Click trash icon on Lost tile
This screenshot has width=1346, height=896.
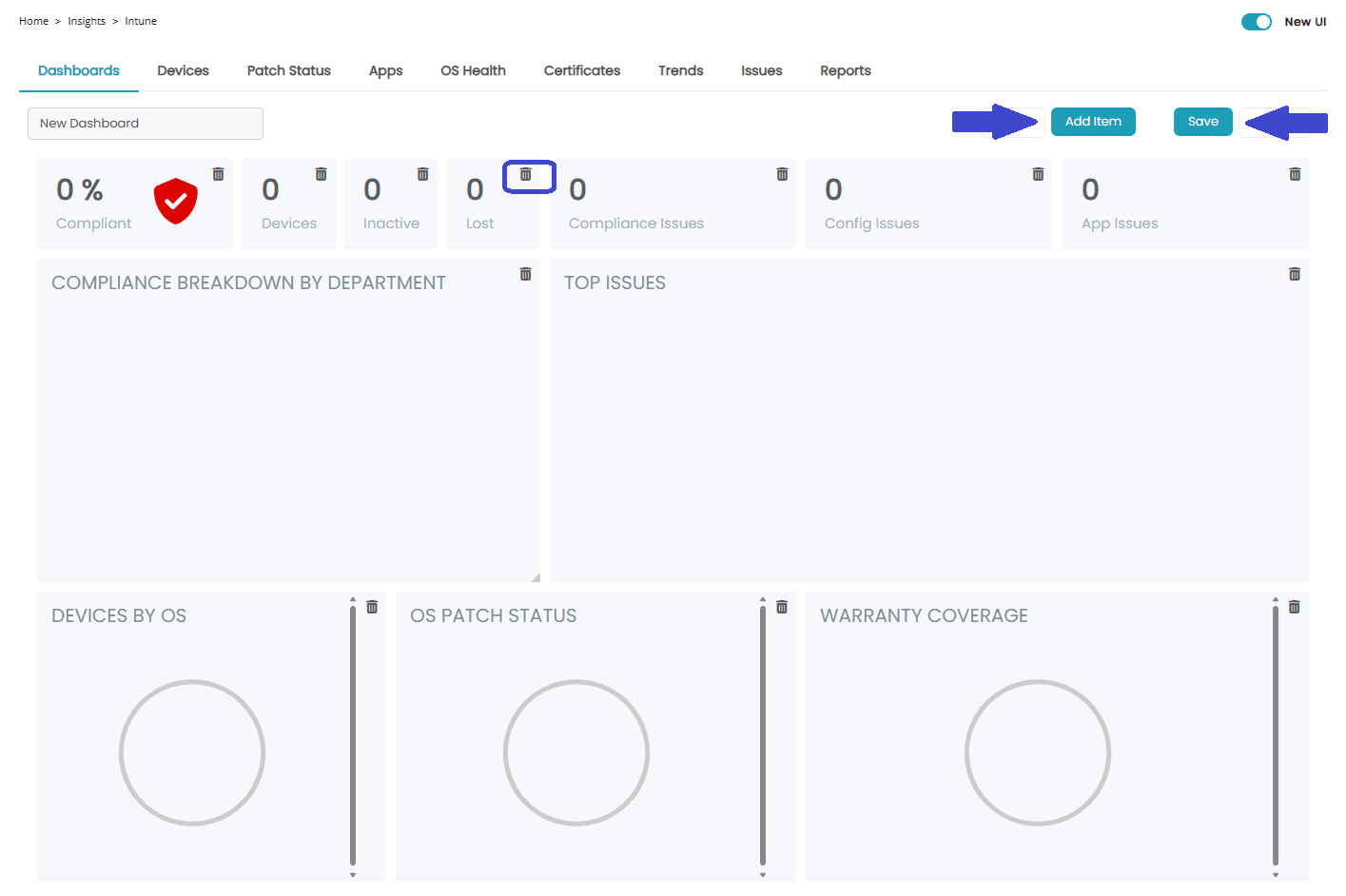[525, 174]
